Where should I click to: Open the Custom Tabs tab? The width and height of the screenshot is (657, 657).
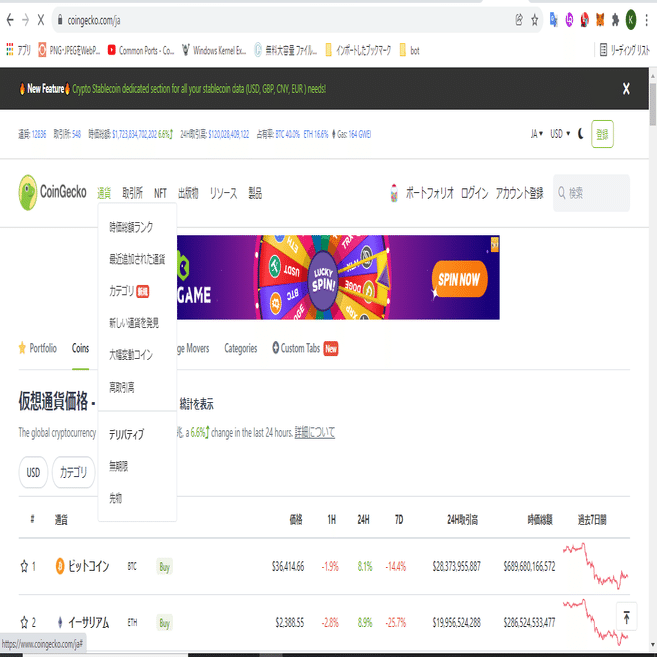pyautogui.click(x=305, y=348)
